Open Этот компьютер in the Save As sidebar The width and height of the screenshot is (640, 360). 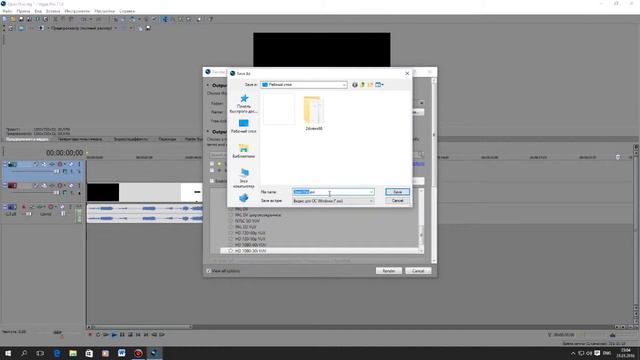(244, 178)
